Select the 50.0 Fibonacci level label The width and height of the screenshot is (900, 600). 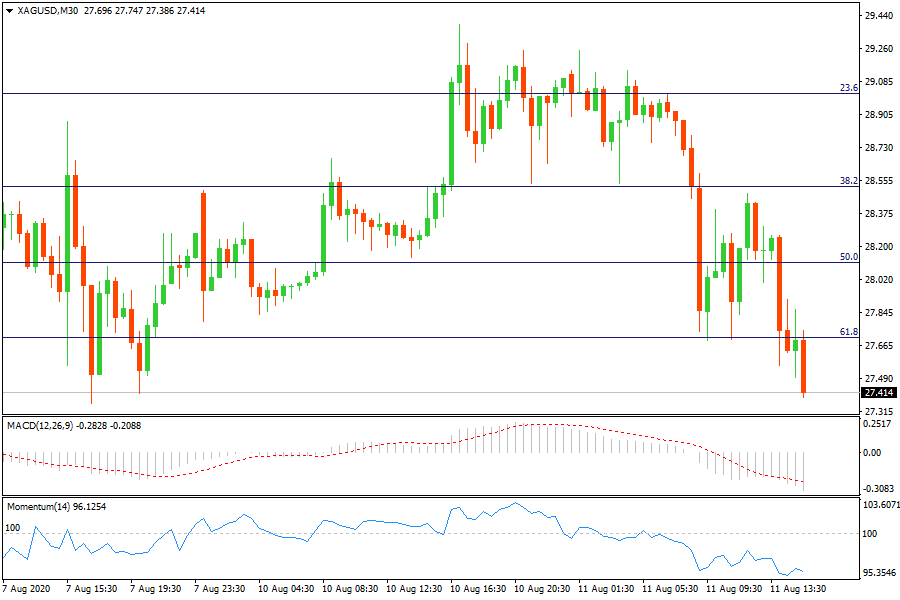click(848, 257)
